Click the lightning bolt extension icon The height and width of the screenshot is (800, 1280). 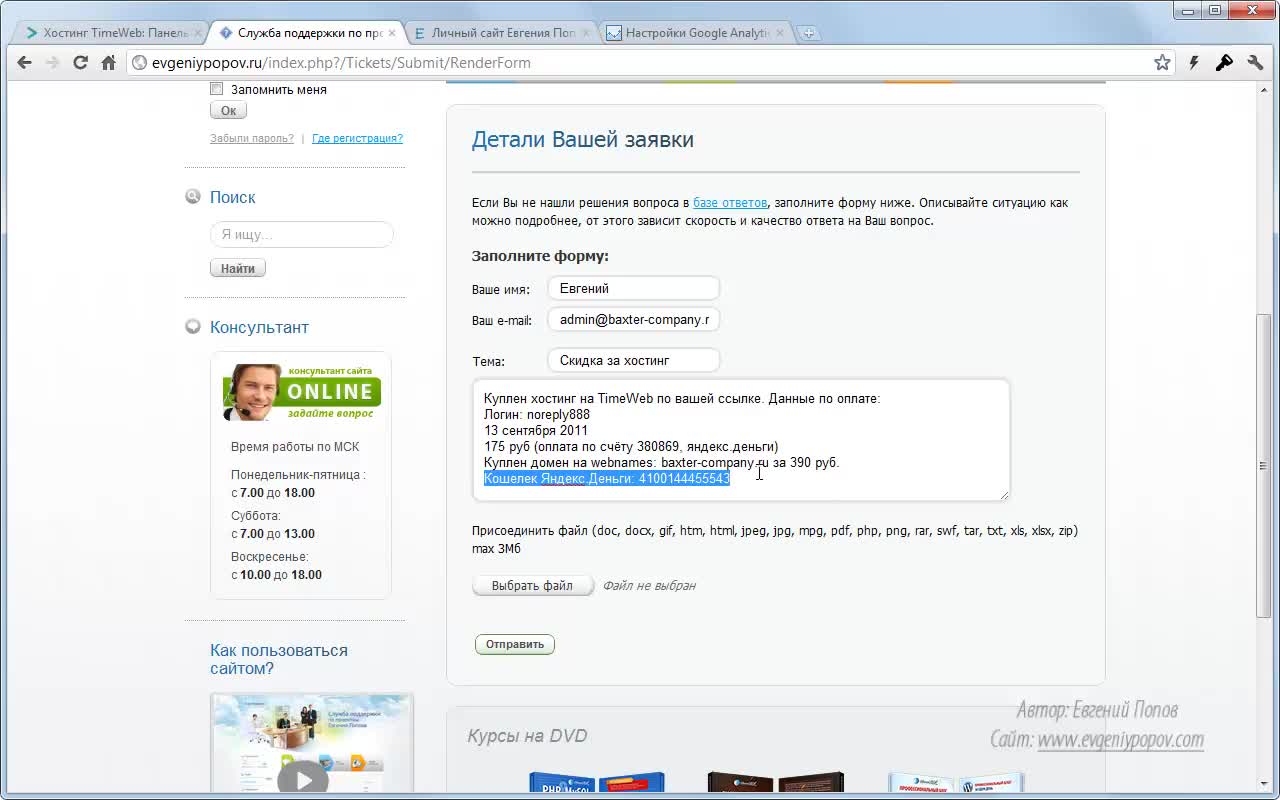tap(1194, 63)
